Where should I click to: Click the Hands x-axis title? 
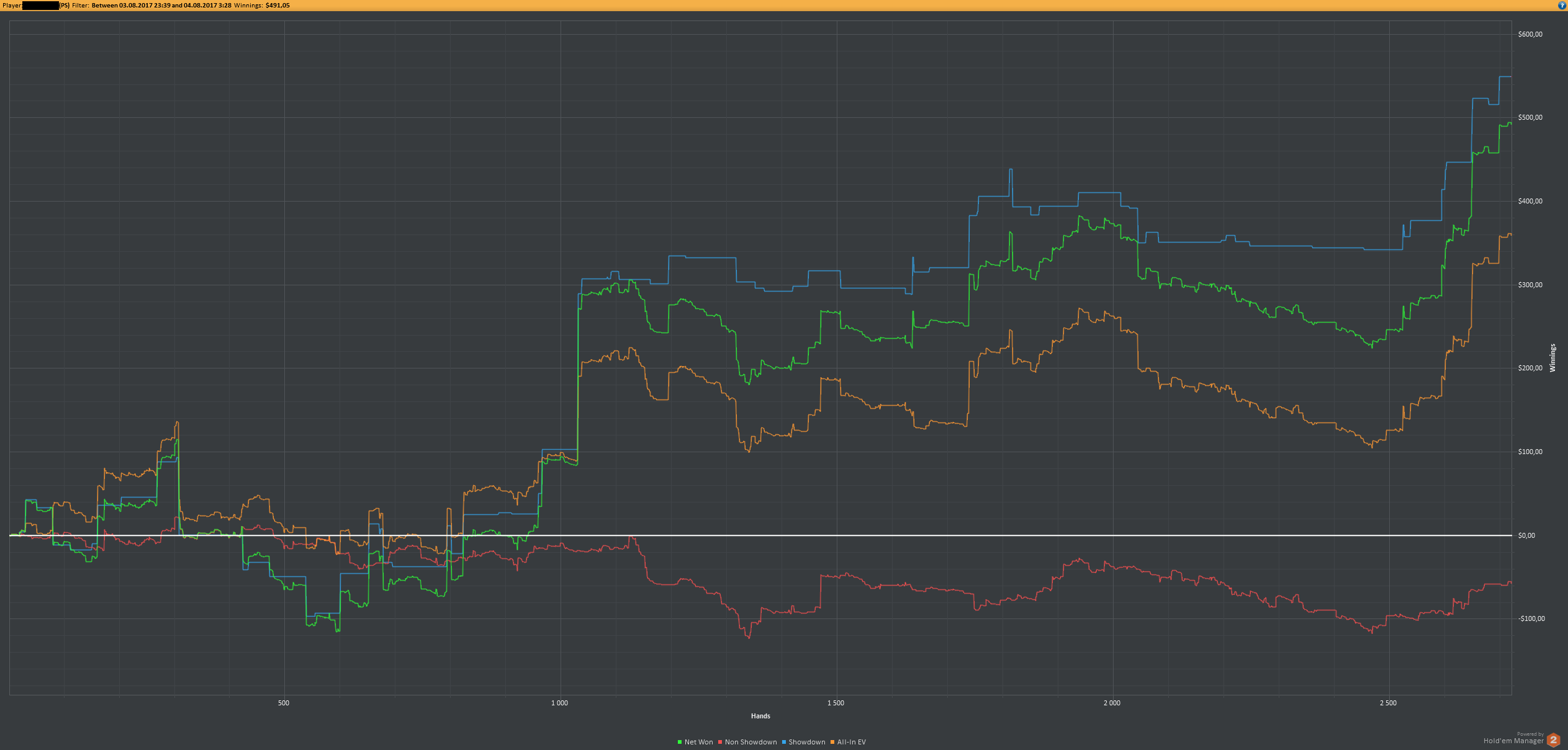(x=760, y=716)
